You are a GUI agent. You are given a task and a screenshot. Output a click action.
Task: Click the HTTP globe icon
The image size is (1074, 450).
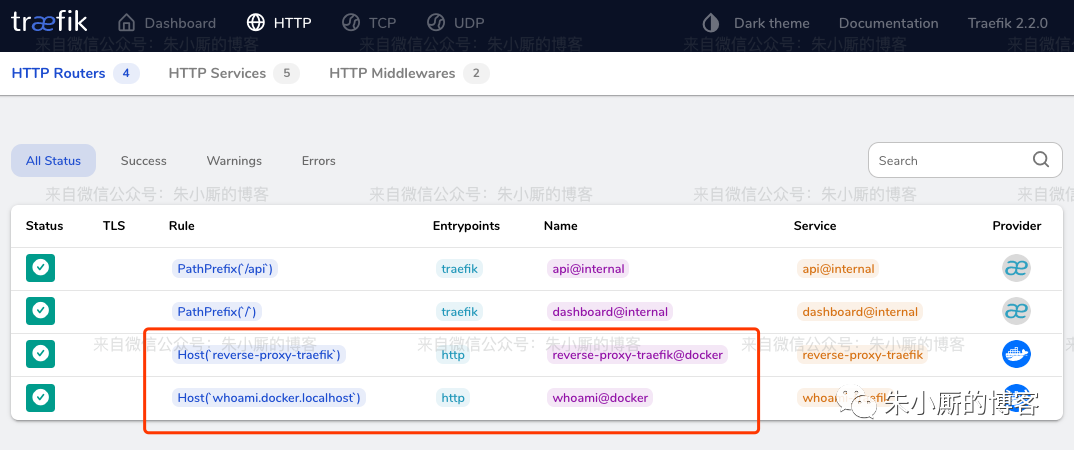[x=255, y=23]
